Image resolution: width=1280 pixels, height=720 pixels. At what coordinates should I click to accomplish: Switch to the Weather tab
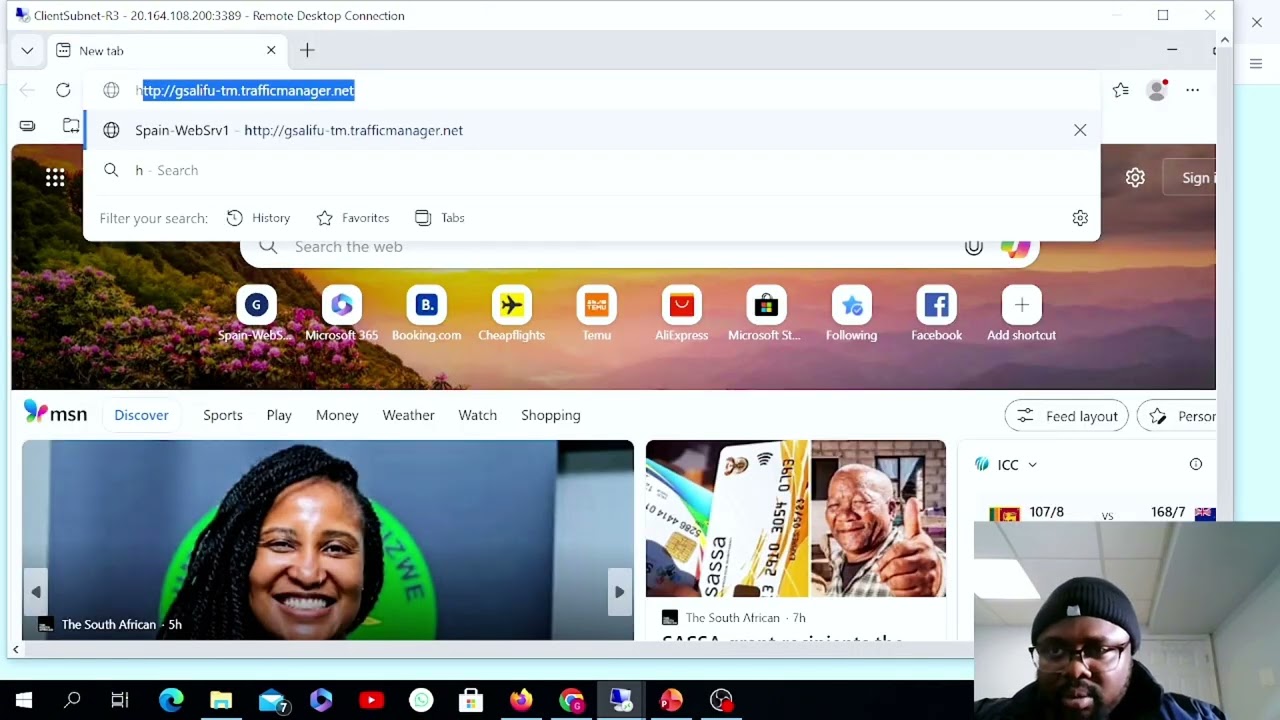(408, 415)
